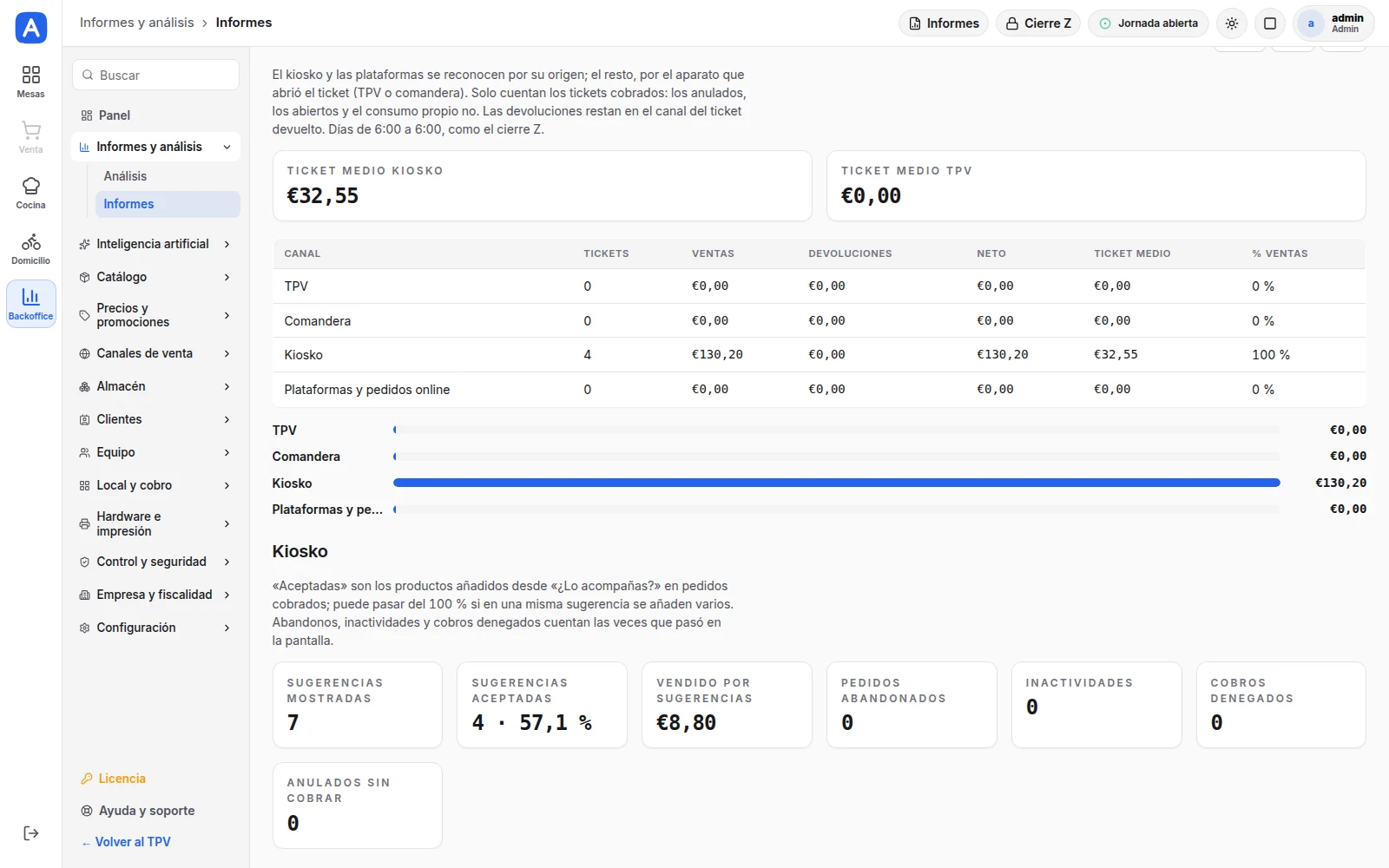Follow the Volver al TPV link

coord(127,842)
